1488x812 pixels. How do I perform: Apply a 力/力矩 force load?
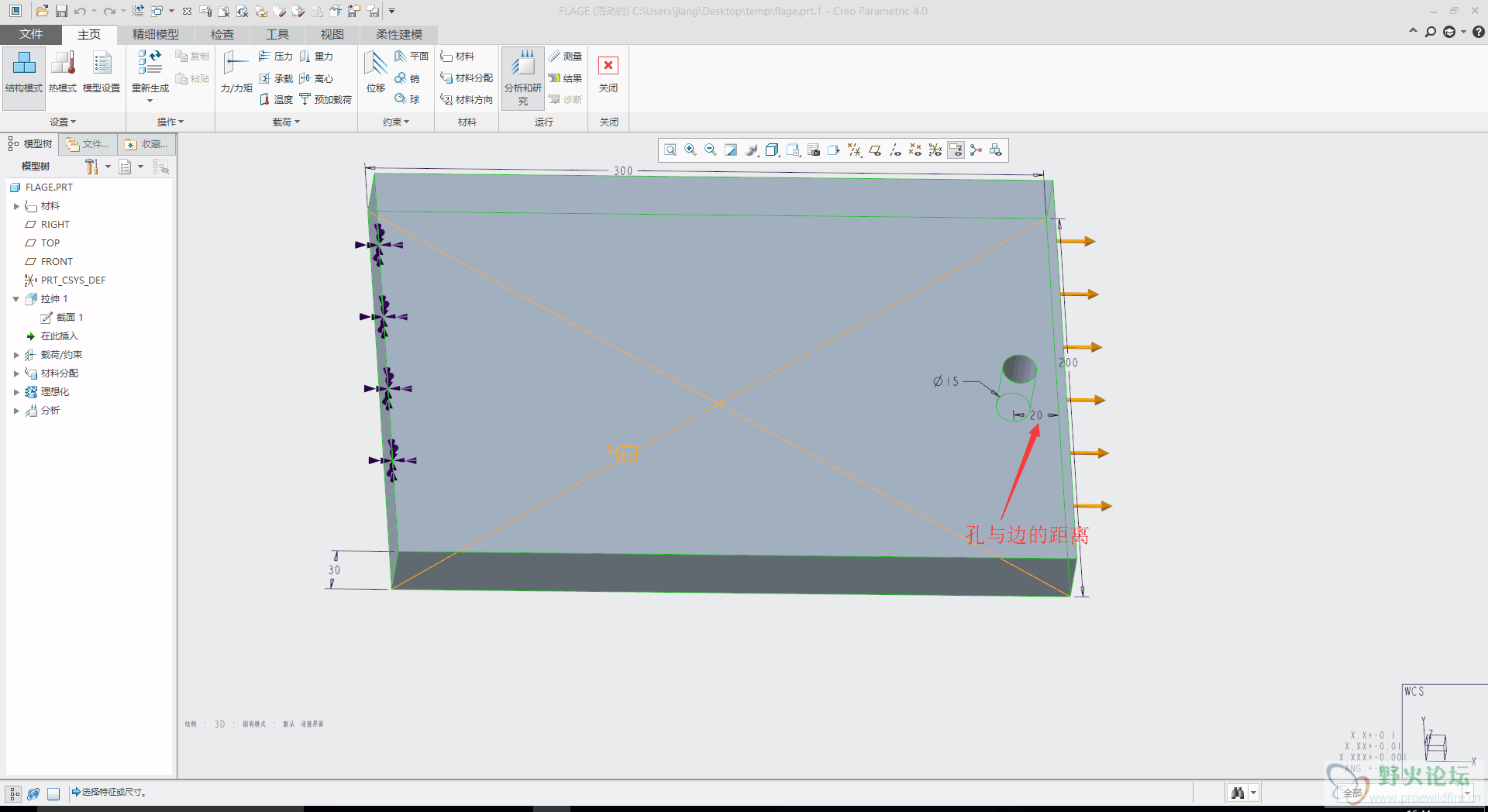click(236, 73)
